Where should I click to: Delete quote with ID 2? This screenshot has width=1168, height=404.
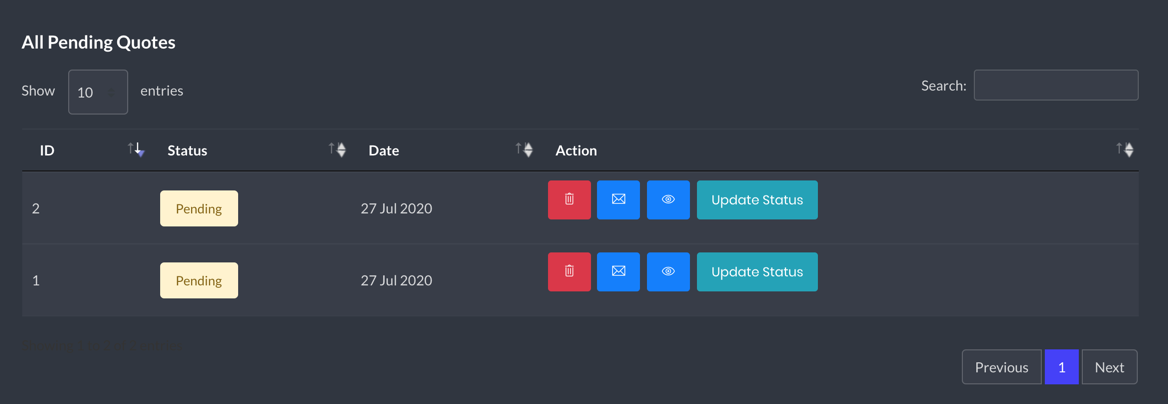tap(569, 200)
